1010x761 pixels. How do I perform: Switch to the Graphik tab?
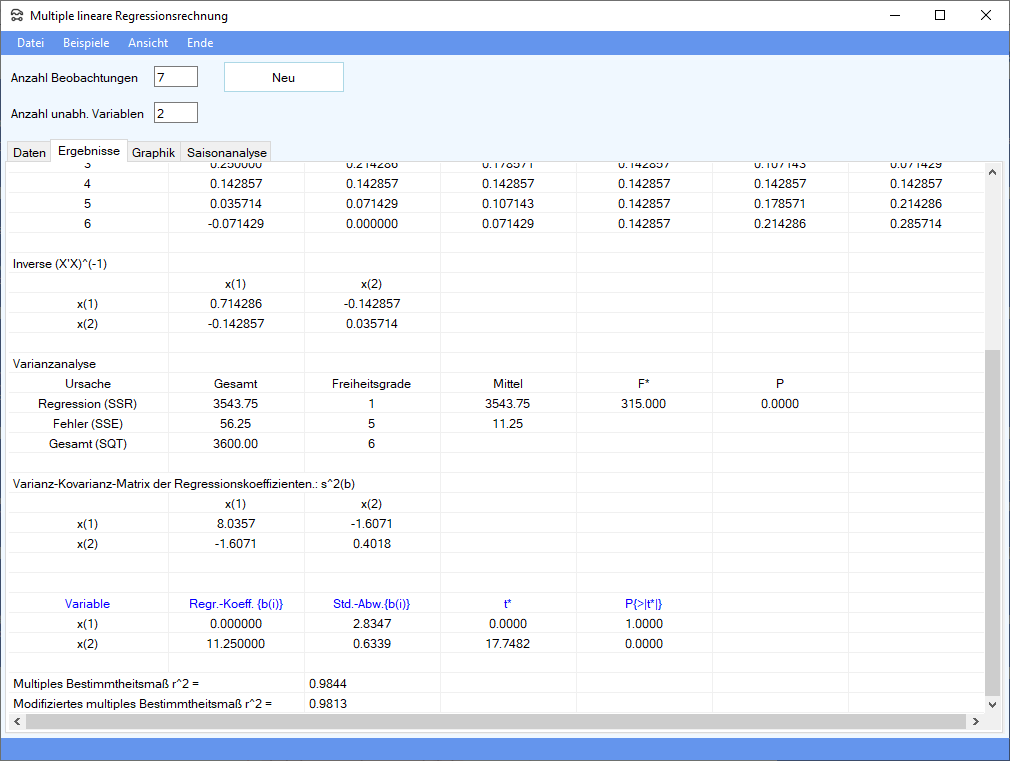(154, 153)
